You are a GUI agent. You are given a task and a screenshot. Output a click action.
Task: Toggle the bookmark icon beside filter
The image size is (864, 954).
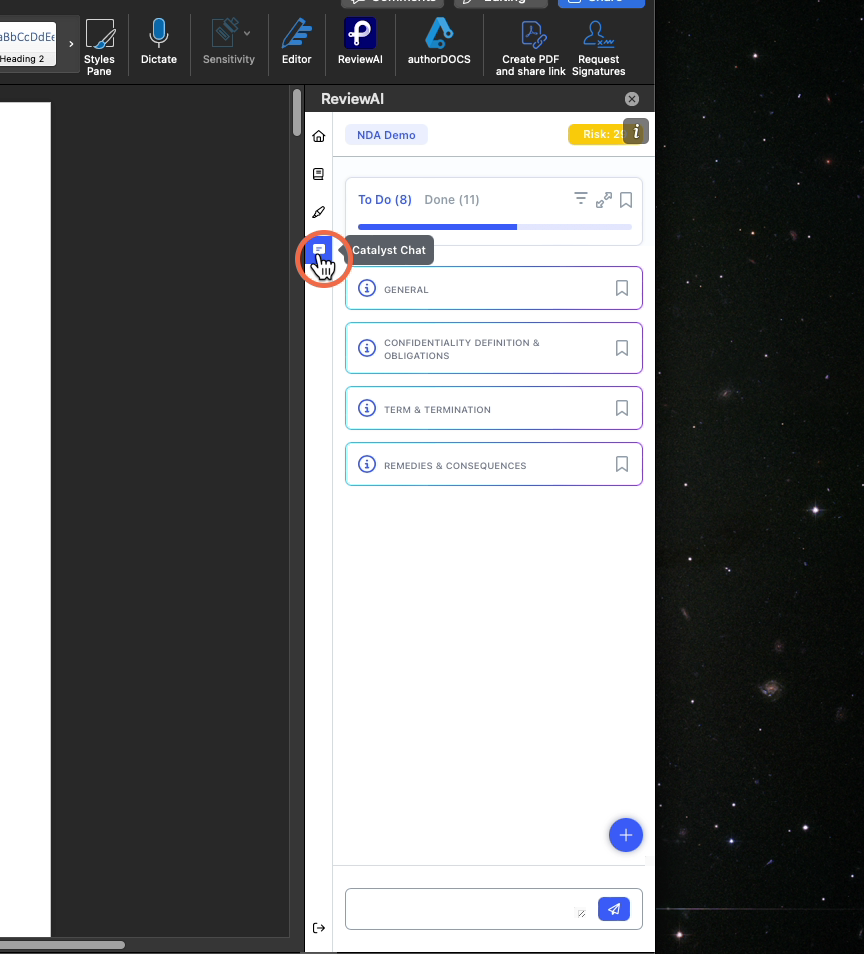click(x=625, y=200)
